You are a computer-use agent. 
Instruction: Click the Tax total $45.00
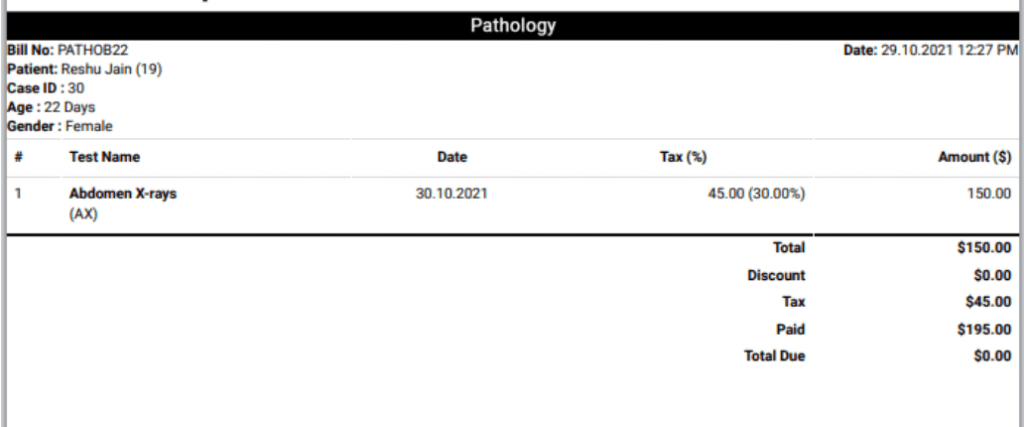click(988, 302)
